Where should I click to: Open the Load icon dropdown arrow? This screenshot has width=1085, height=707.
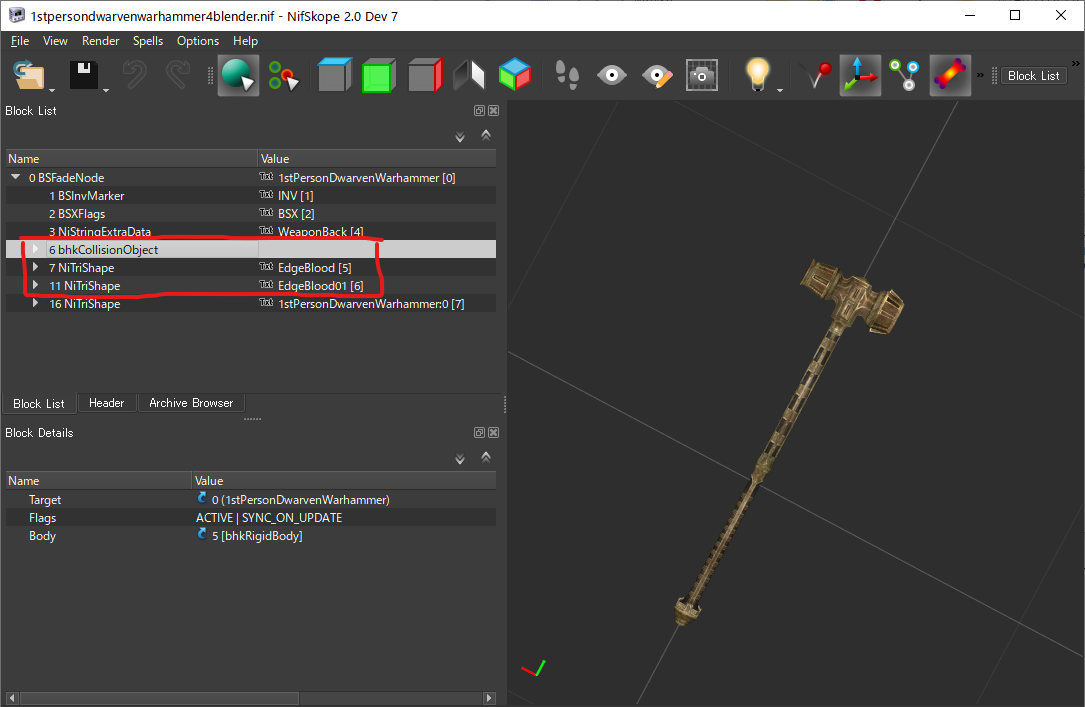(x=52, y=90)
